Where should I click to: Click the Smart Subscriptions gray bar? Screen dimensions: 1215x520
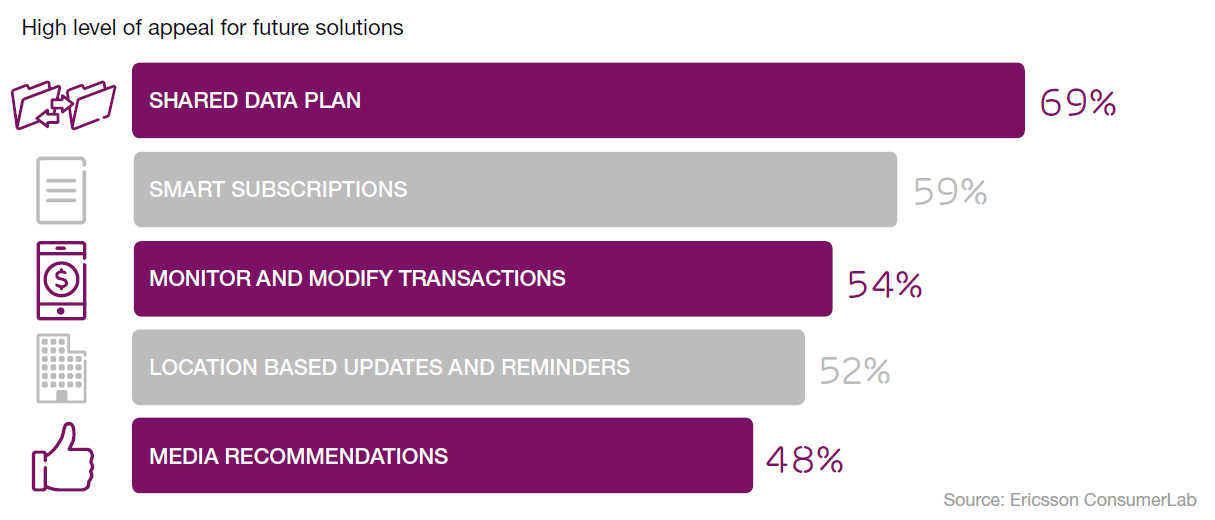515,190
